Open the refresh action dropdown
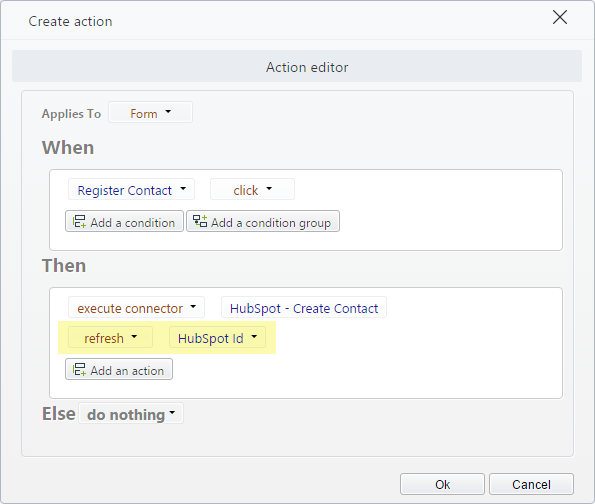The image size is (595, 504). click(x=110, y=337)
